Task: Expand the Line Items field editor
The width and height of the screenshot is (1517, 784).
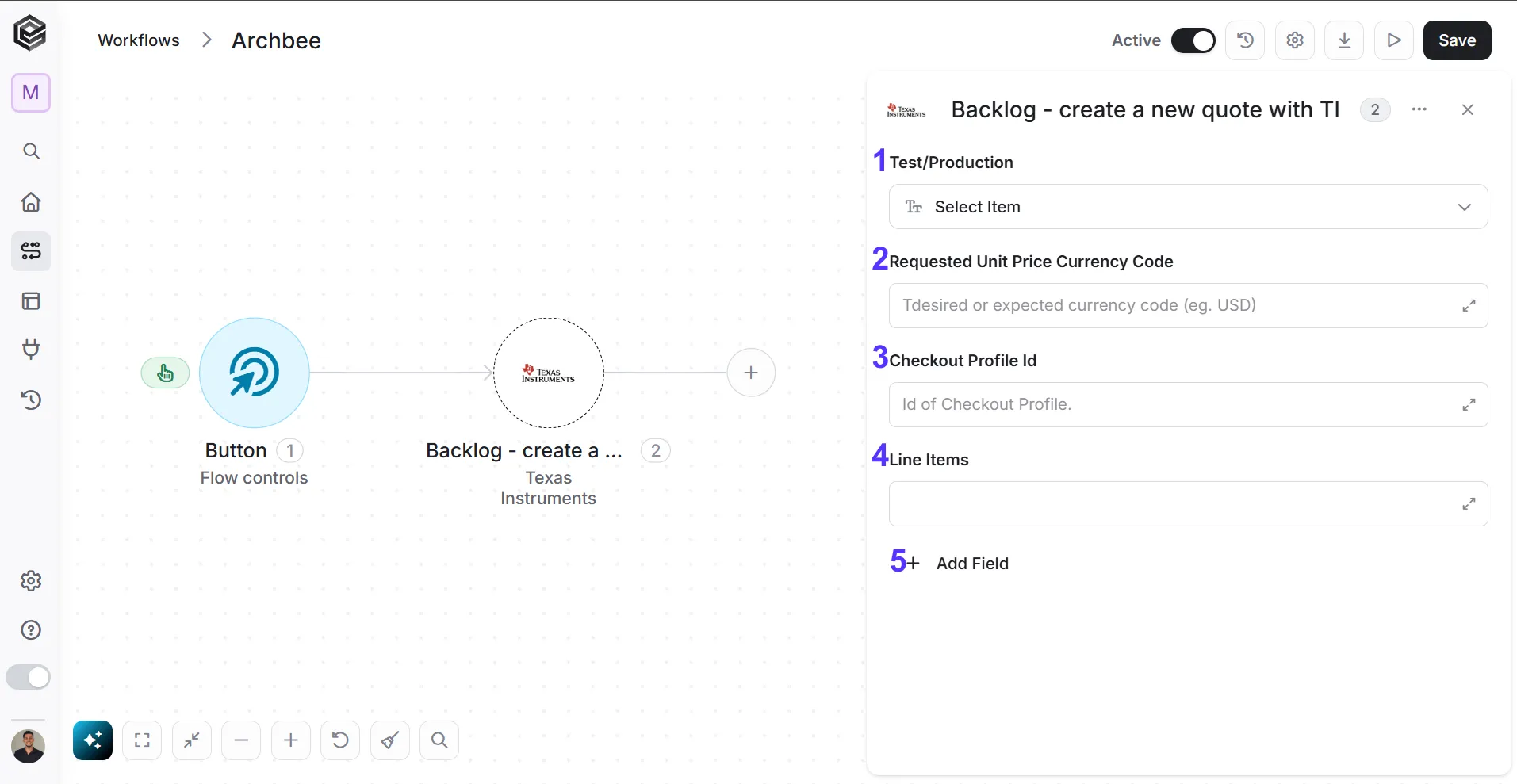Action: point(1469,503)
